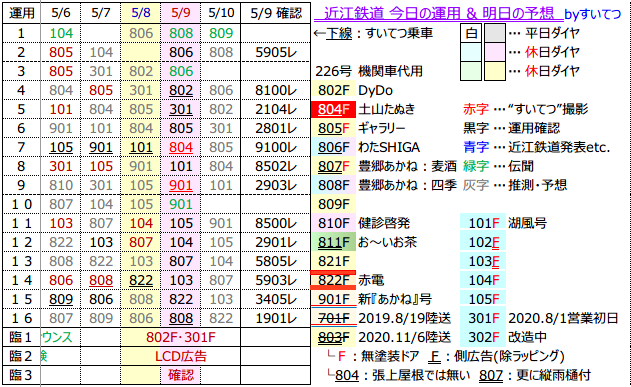Select the 901F 新『あかね』号 entry
This screenshot has width=631, height=387.
click(371, 299)
